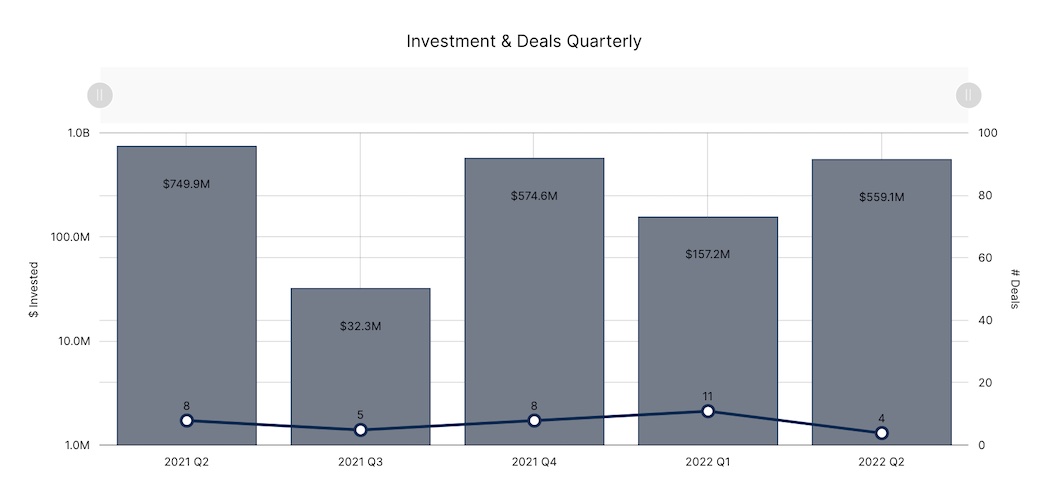Click the $157.2M bar value label
Screen dimensions: 1050x489
[x=708, y=254]
